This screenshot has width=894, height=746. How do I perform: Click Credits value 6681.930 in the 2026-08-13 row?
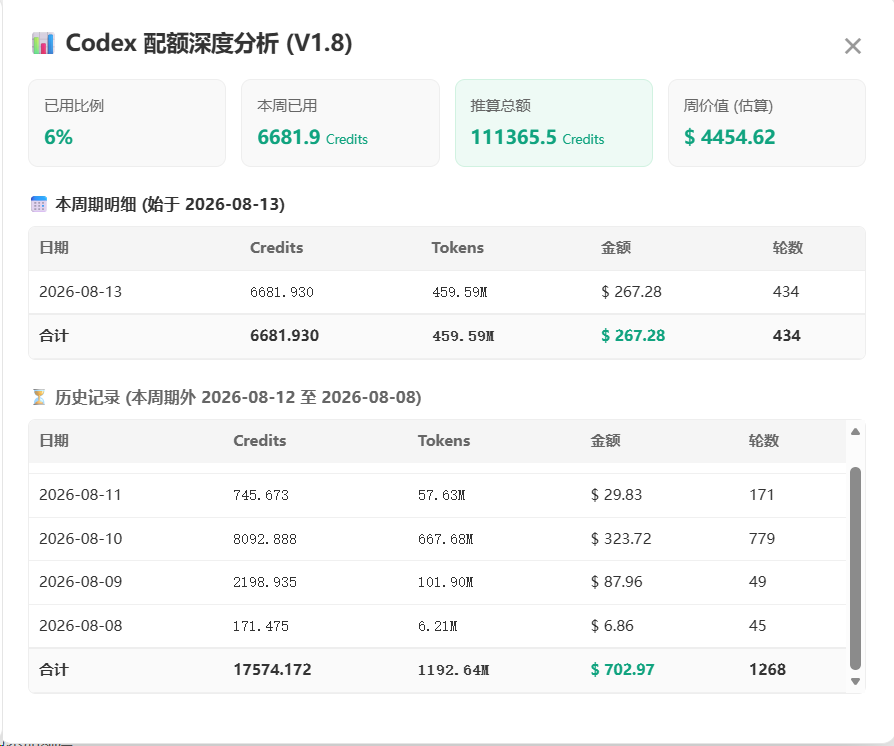point(282,292)
